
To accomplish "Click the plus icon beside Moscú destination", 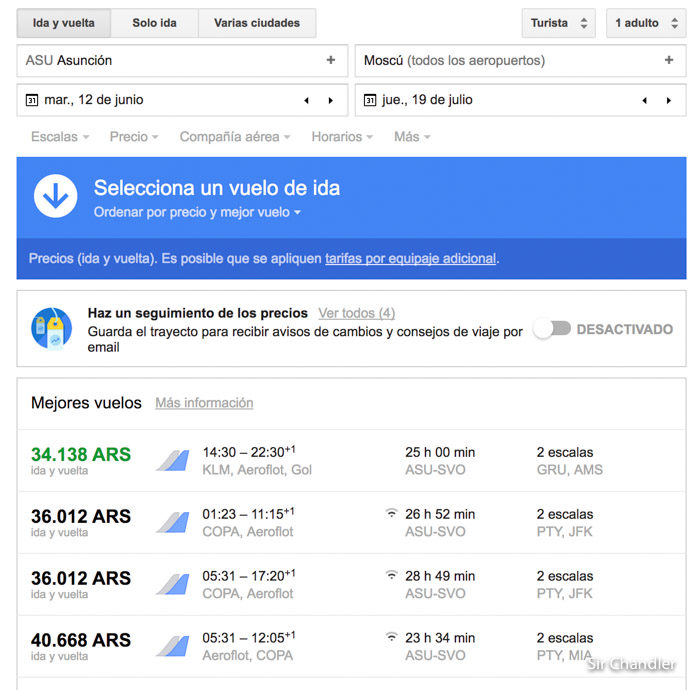I will click(x=669, y=60).
